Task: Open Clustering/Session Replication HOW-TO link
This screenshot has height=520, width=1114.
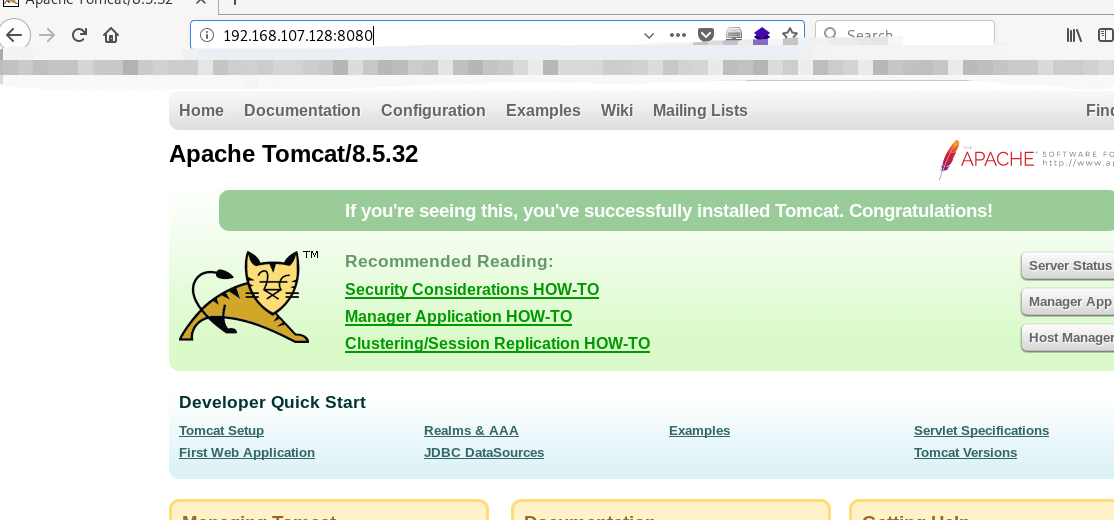Action: pyautogui.click(x=497, y=344)
